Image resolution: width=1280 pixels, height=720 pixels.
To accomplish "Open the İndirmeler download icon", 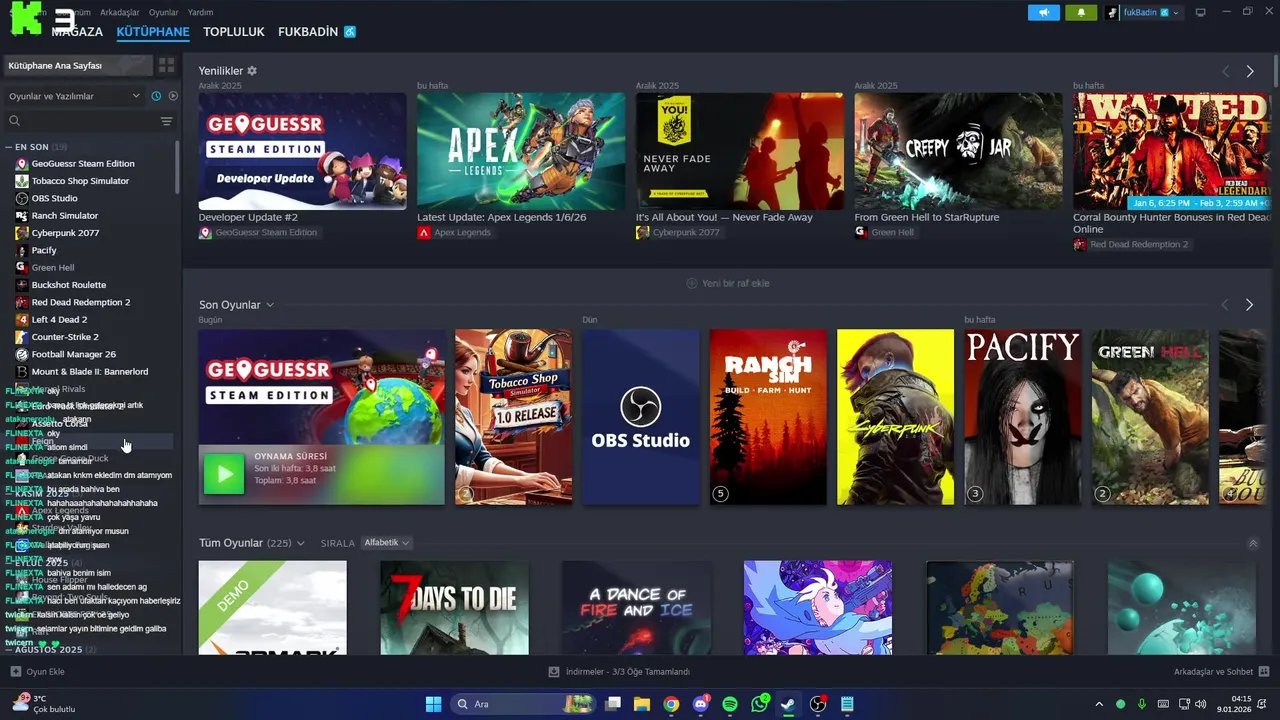I will pyautogui.click(x=554, y=672).
